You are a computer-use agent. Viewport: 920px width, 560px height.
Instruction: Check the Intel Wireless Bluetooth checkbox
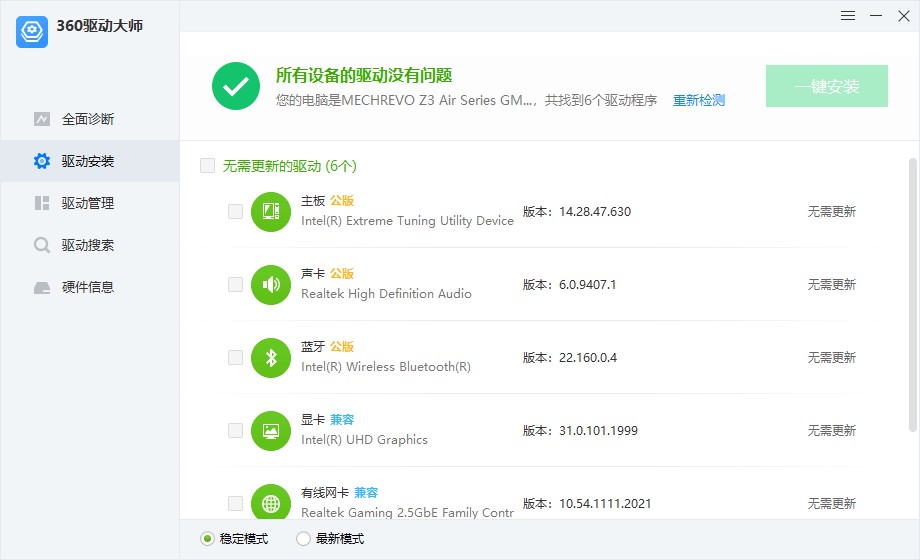tap(235, 357)
